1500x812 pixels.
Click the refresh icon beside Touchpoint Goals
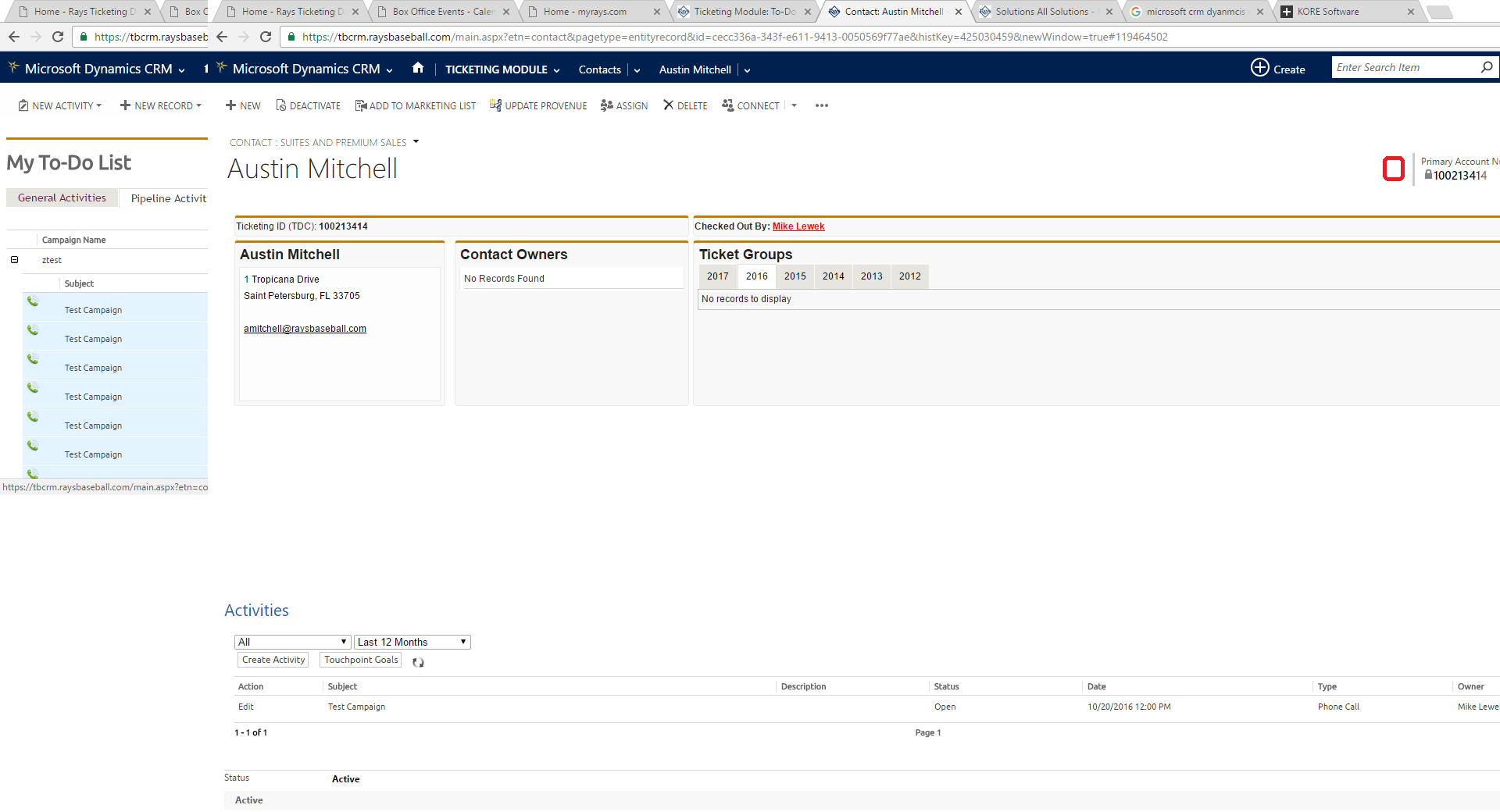click(418, 662)
